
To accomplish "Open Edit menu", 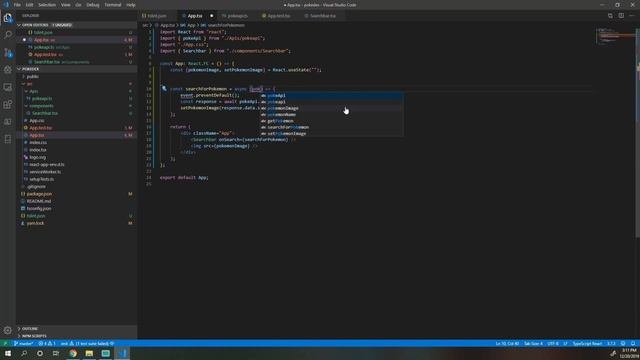I will pyautogui.click(x=29, y=5).
